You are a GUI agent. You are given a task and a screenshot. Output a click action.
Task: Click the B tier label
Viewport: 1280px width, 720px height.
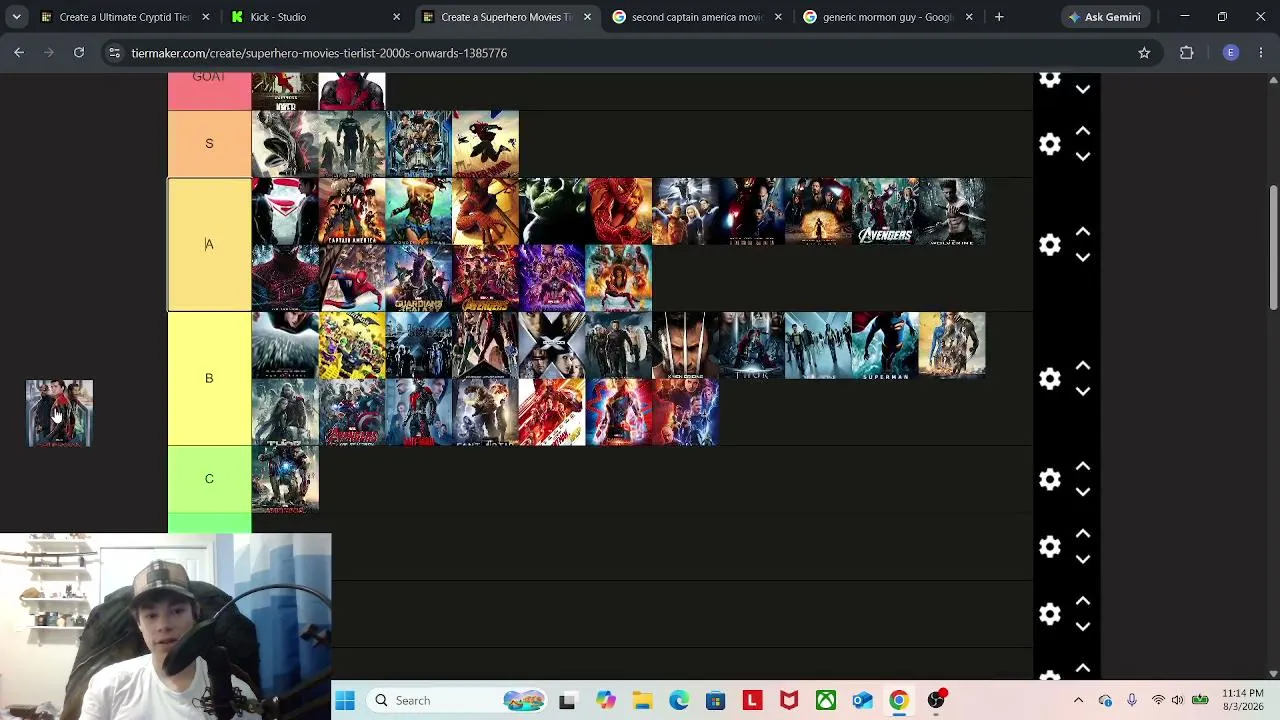click(x=209, y=378)
